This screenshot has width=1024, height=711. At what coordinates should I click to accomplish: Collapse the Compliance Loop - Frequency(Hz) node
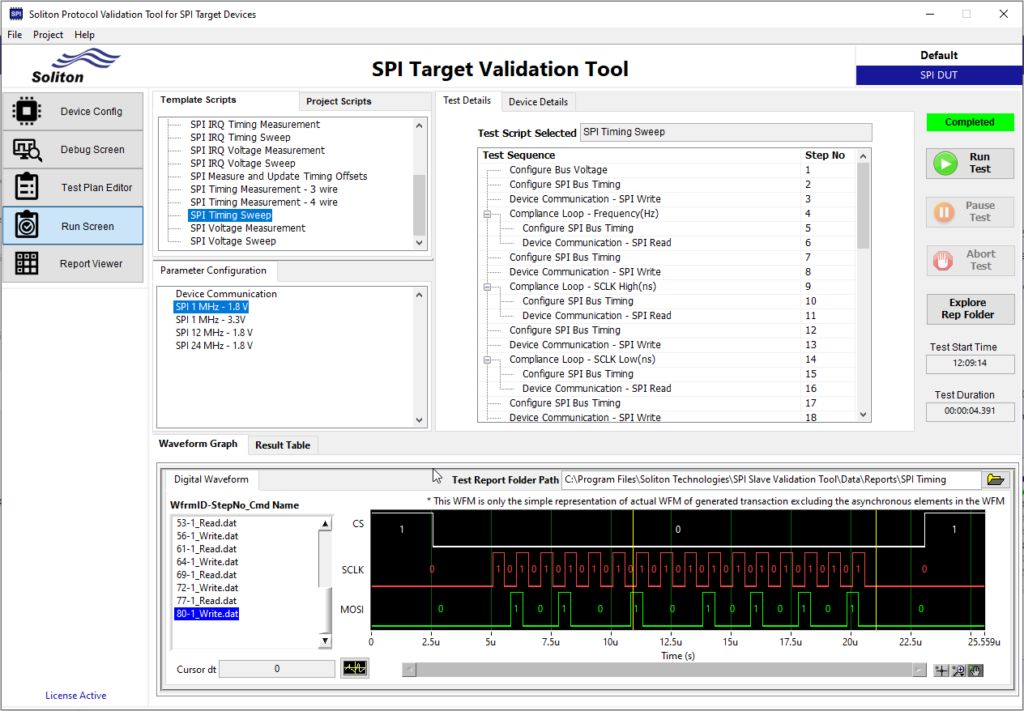click(487, 213)
